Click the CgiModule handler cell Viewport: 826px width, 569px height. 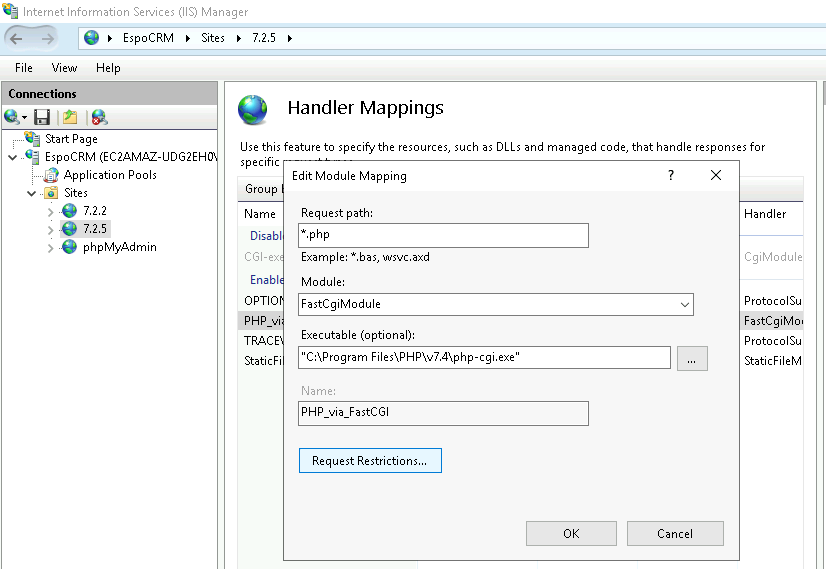coord(773,257)
